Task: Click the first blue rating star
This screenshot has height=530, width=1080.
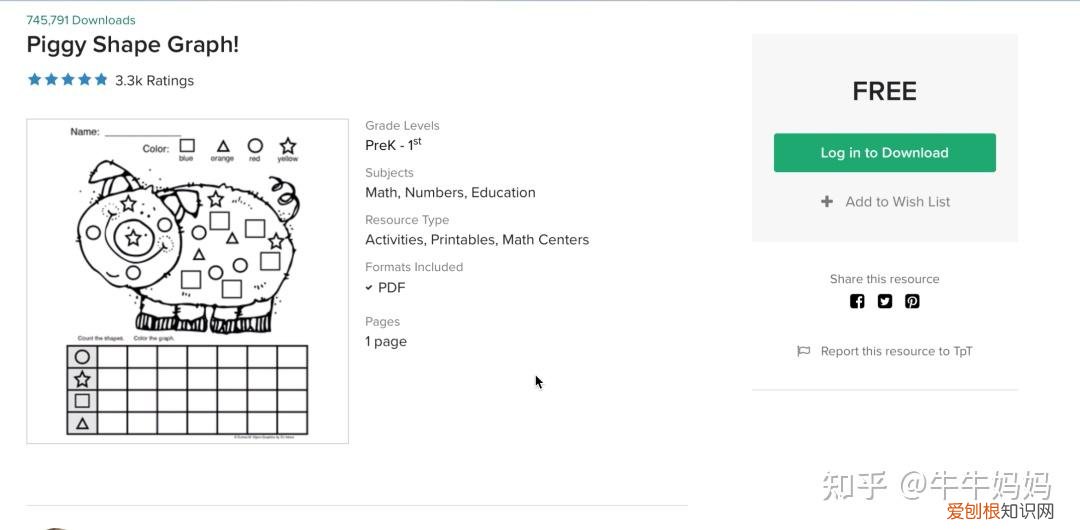Action: [x=35, y=80]
